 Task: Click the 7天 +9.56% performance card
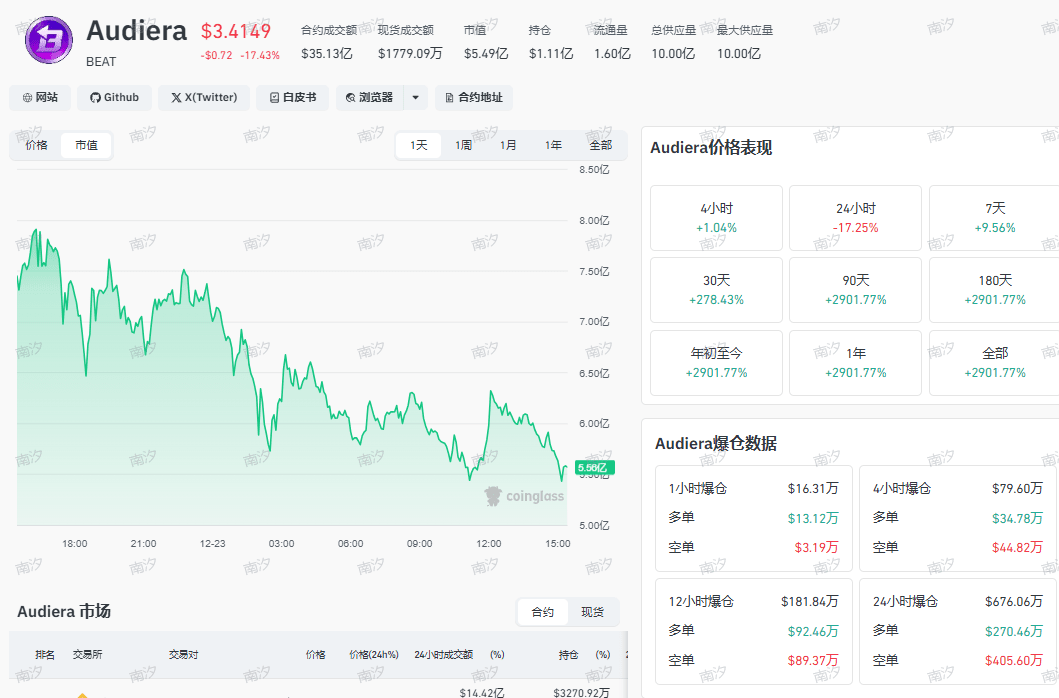(994, 218)
